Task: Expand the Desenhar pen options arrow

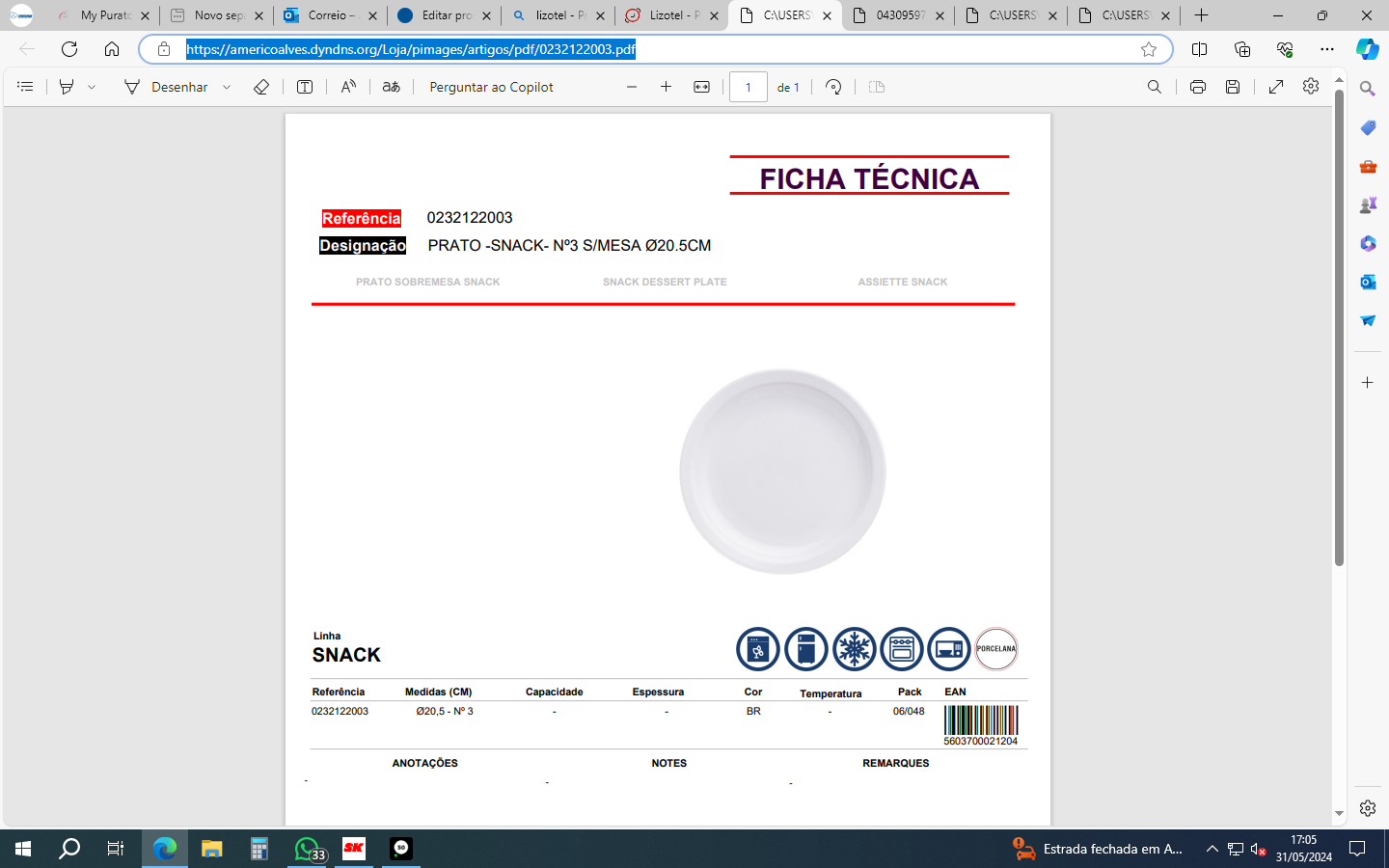Action: pos(227,87)
